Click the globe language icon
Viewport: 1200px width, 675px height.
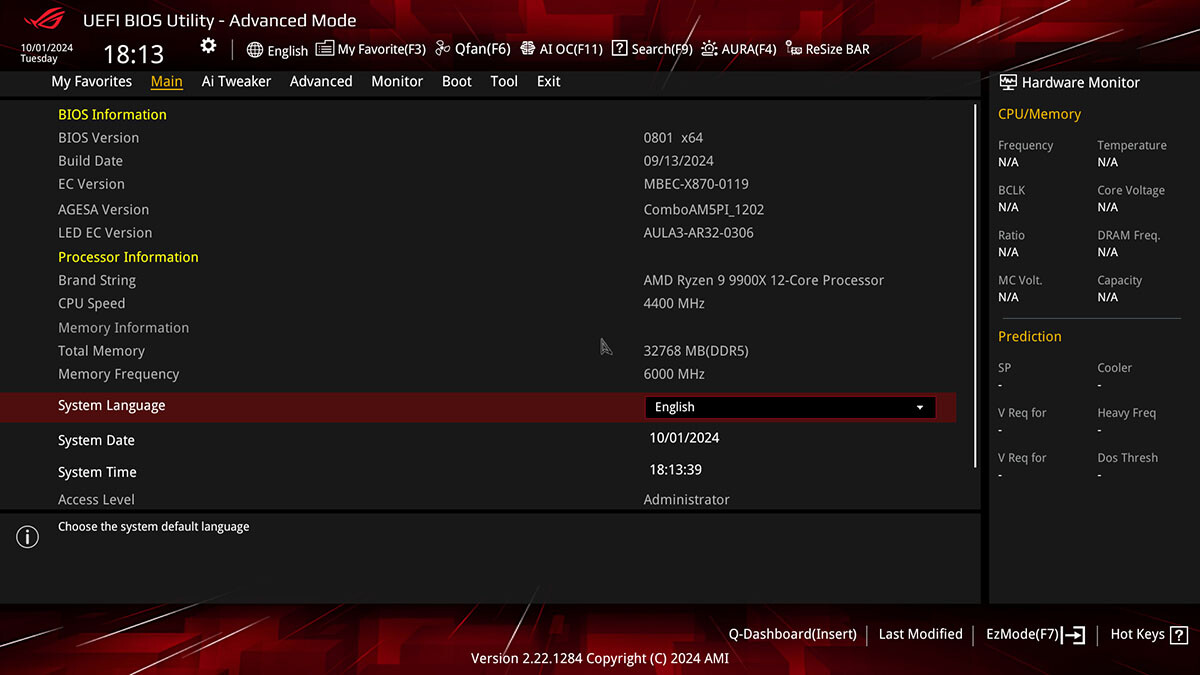(255, 50)
